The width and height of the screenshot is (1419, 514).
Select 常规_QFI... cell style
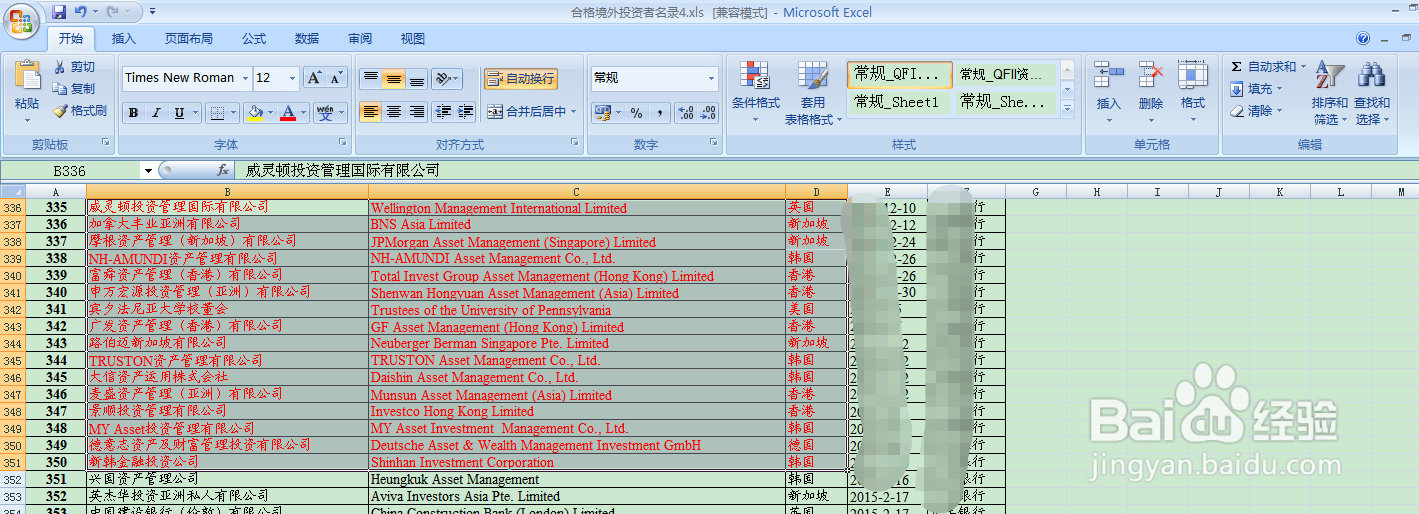pos(900,74)
